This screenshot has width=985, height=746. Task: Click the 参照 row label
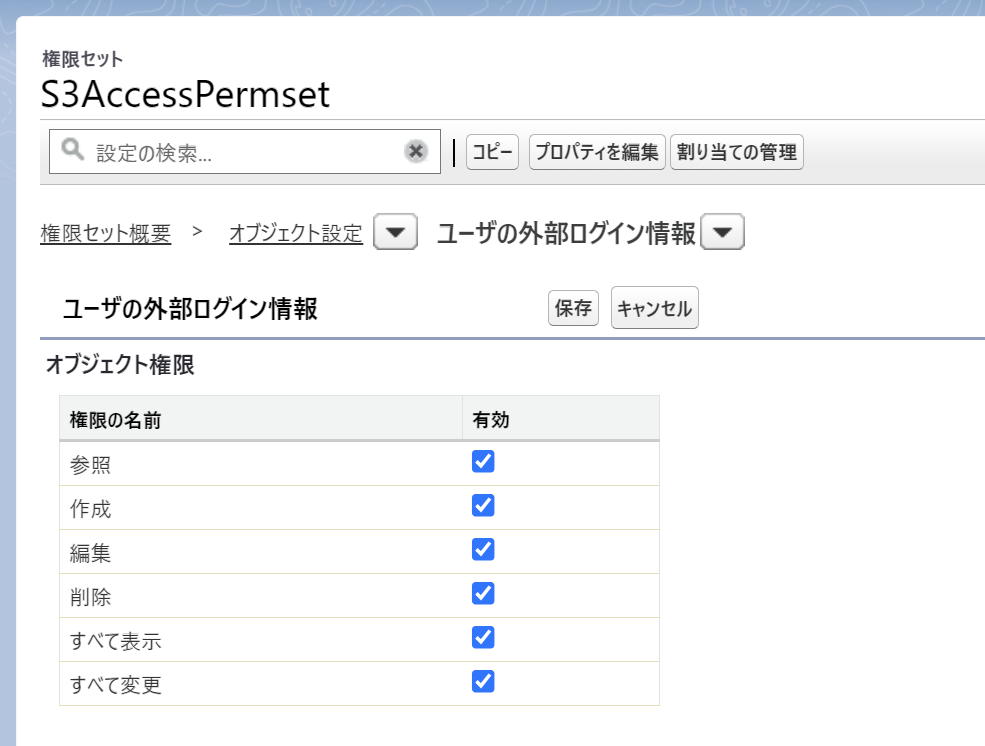click(x=90, y=465)
